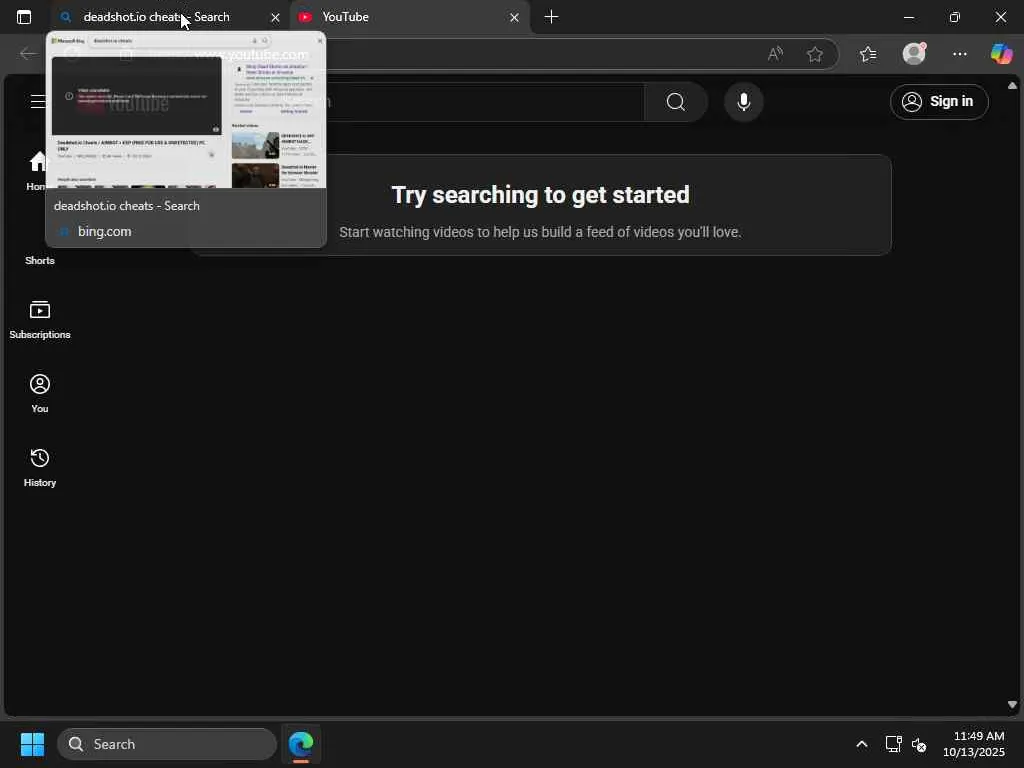The width and height of the screenshot is (1024, 768).
Task: Click the YouTube search magnifier button
Action: [676, 102]
